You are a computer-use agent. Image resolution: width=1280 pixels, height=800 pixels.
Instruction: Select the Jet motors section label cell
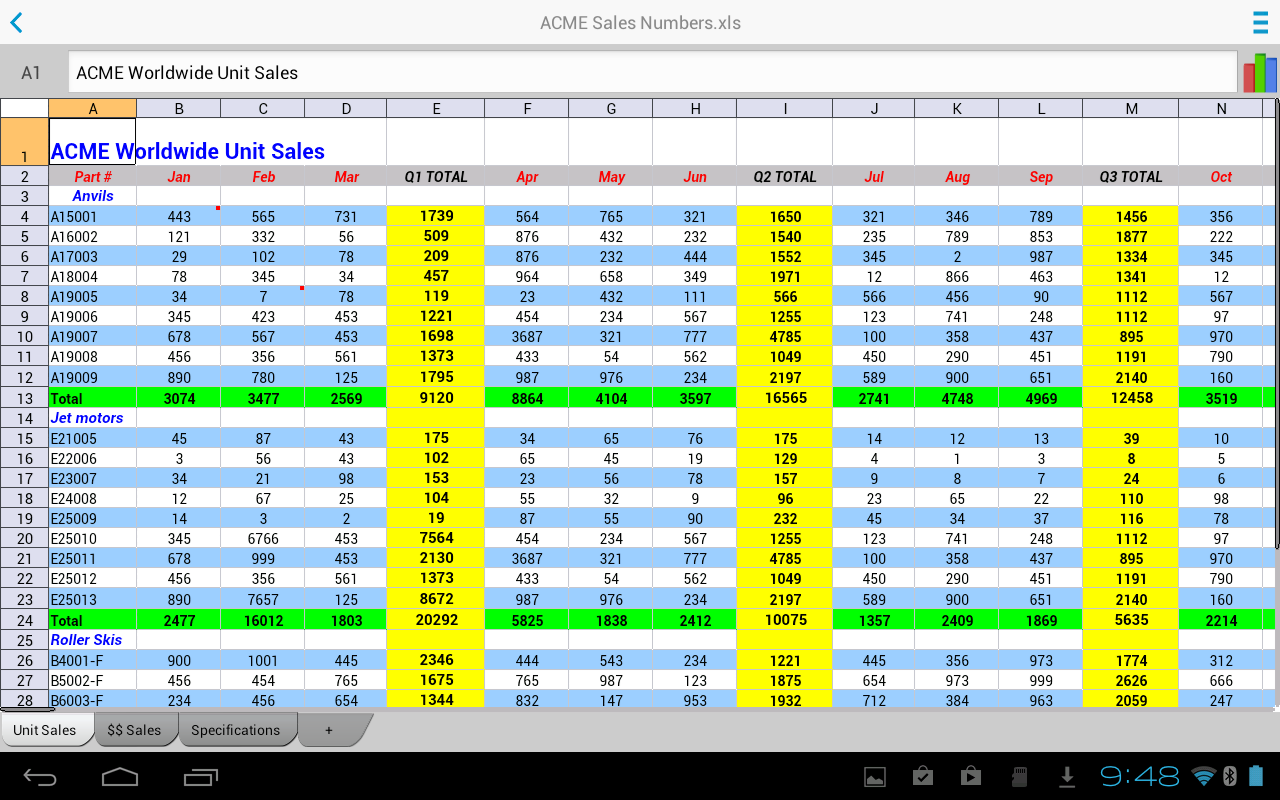click(x=93, y=417)
